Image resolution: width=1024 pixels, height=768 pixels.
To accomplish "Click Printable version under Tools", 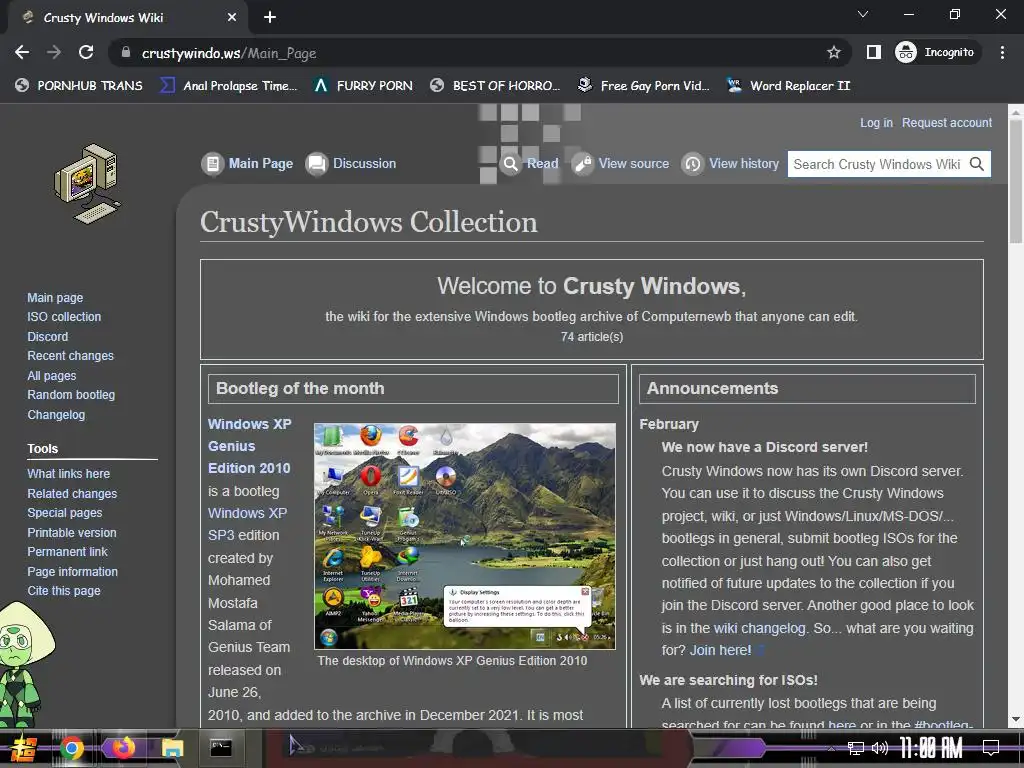I will point(72,532).
